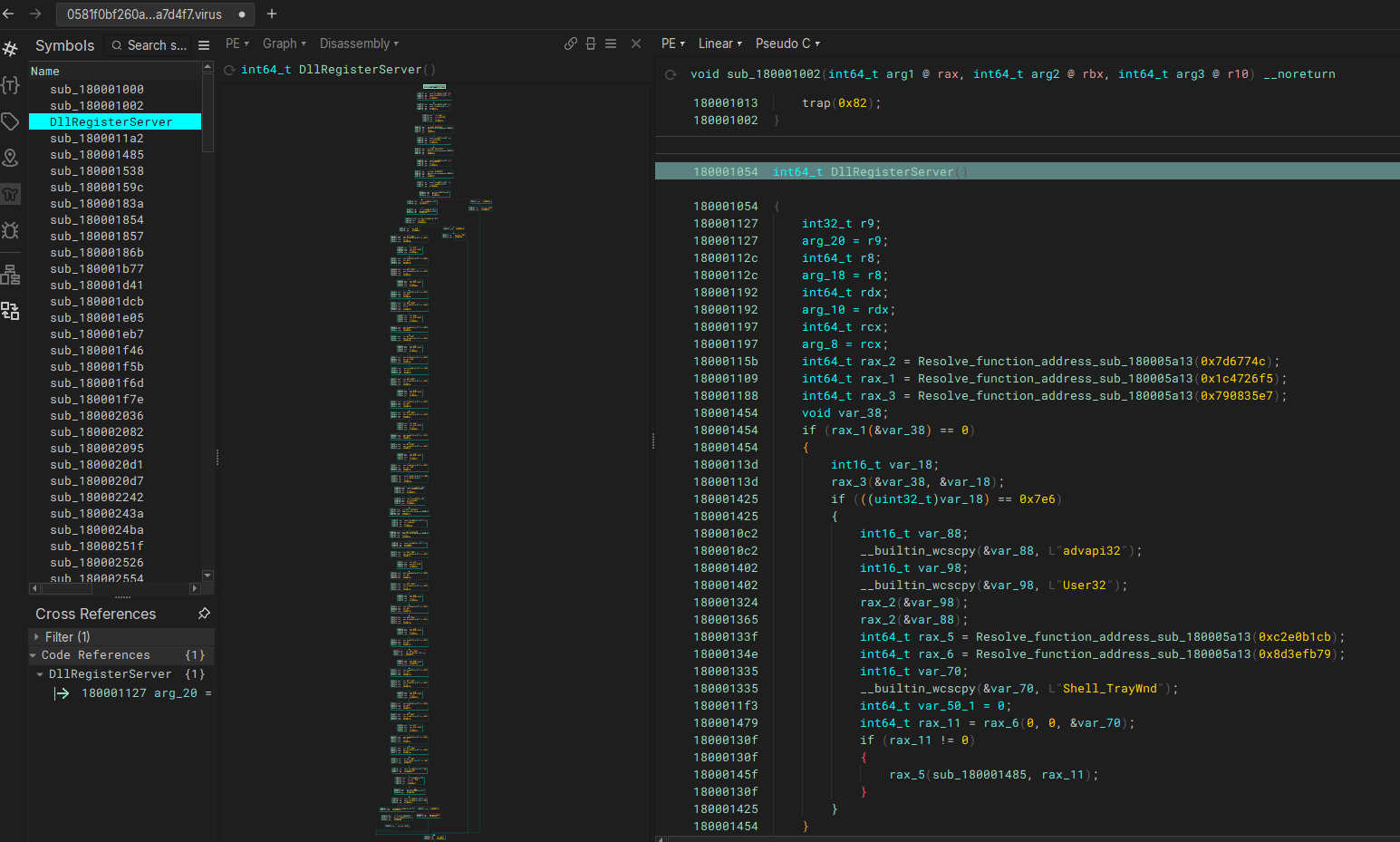The image size is (1400, 842).
Task: Click the symbols list scroll up arrow
Action: tap(208, 67)
